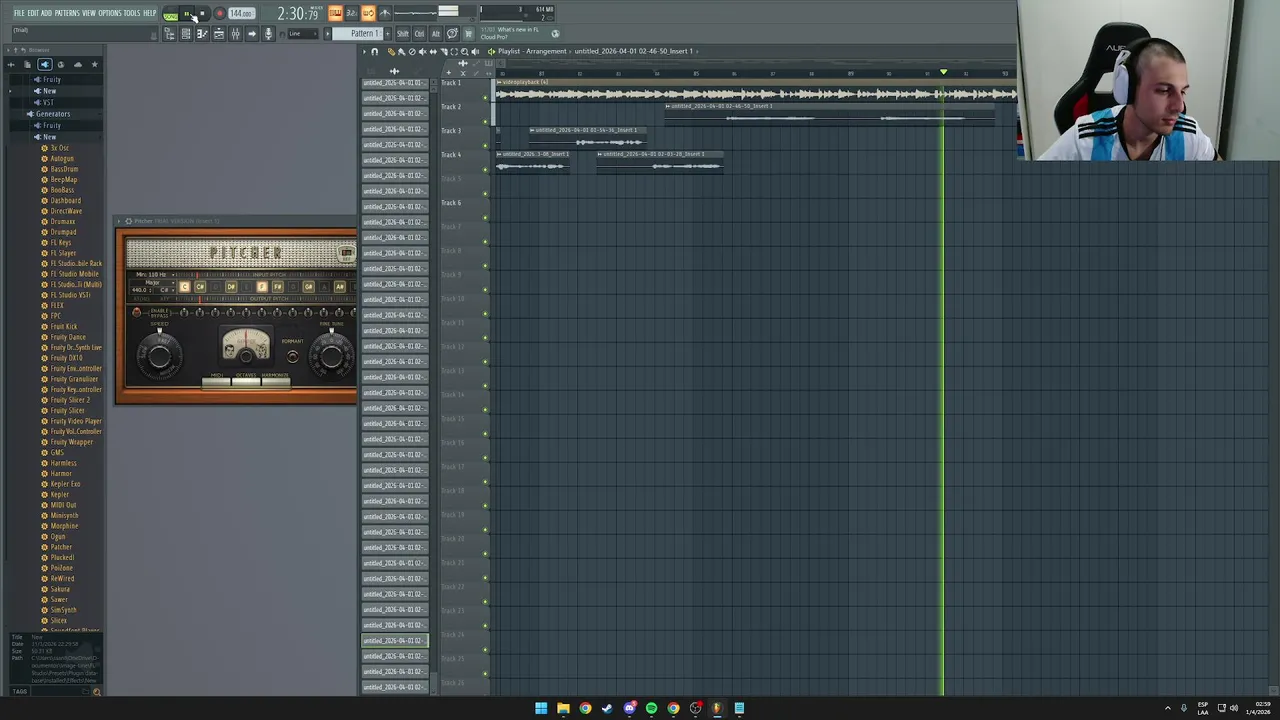
Task: Show browser starred favorites tab
Action: tap(95, 65)
